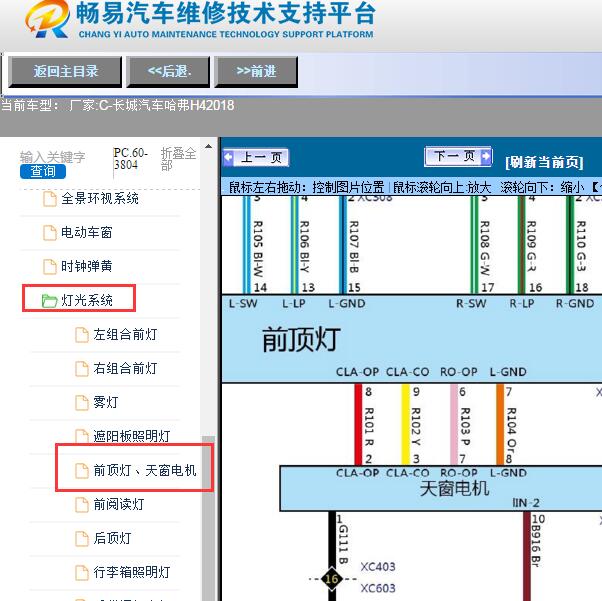
Task: Click the page icon beside 时钟弹黄
Action: point(50,266)
